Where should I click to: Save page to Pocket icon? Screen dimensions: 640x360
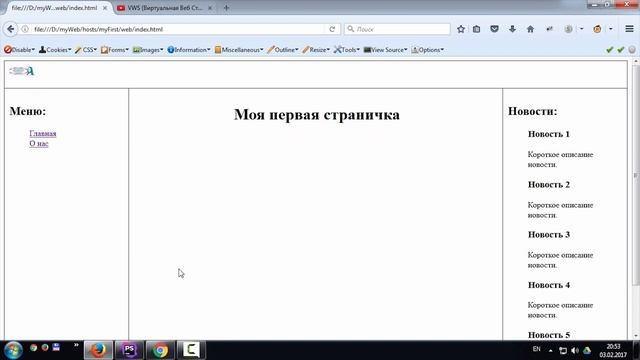pos(494,29)
